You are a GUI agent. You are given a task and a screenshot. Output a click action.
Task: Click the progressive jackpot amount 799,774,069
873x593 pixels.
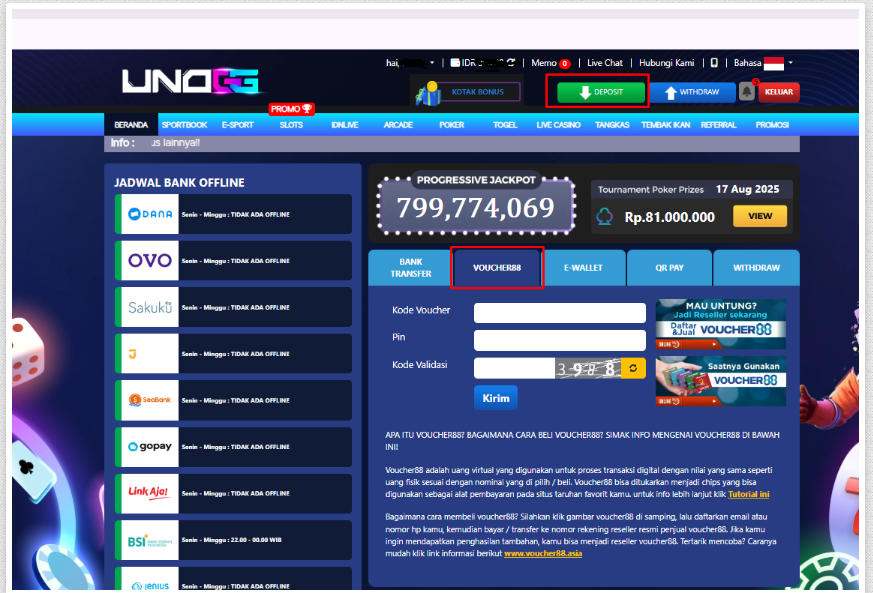click(475, 208)
